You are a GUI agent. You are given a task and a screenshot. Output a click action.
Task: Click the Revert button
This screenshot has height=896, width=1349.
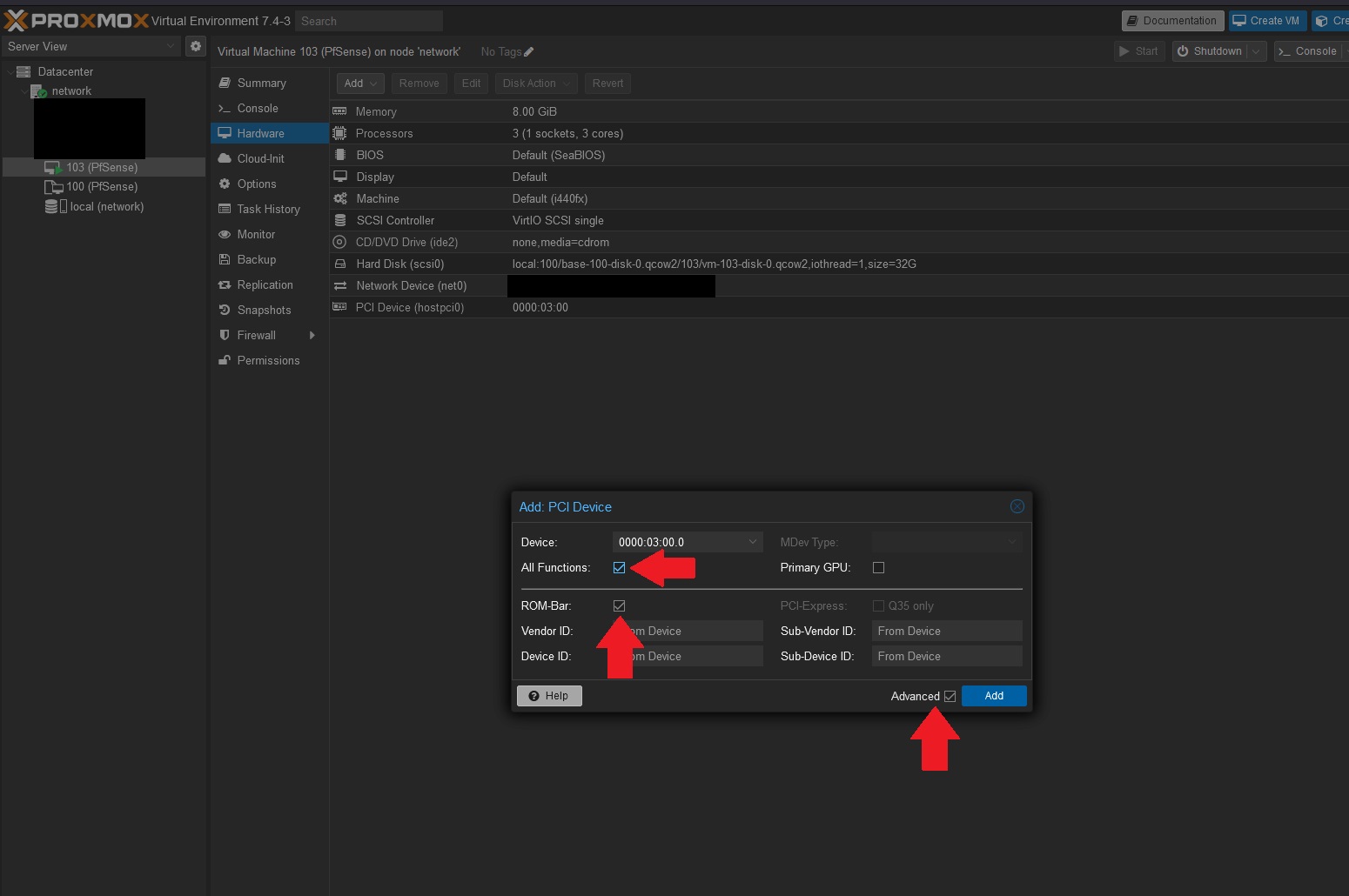tap(607, 84)
